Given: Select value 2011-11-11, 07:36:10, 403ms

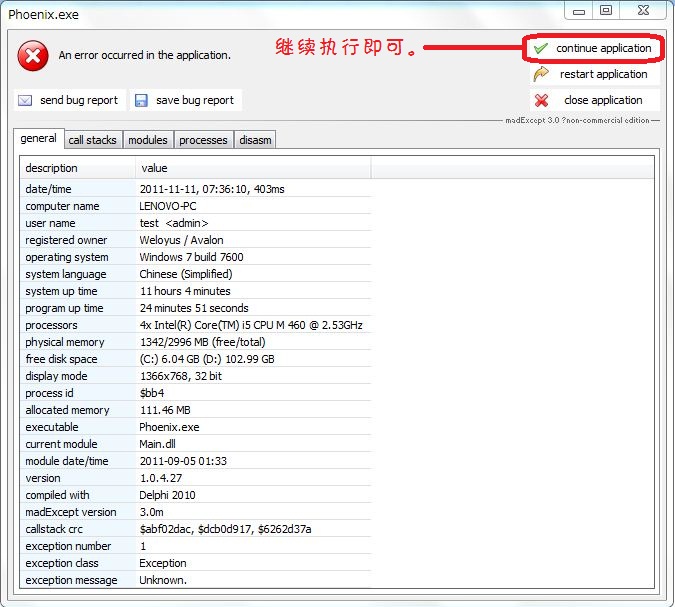Looking at the screenshot, I should 212,189.
